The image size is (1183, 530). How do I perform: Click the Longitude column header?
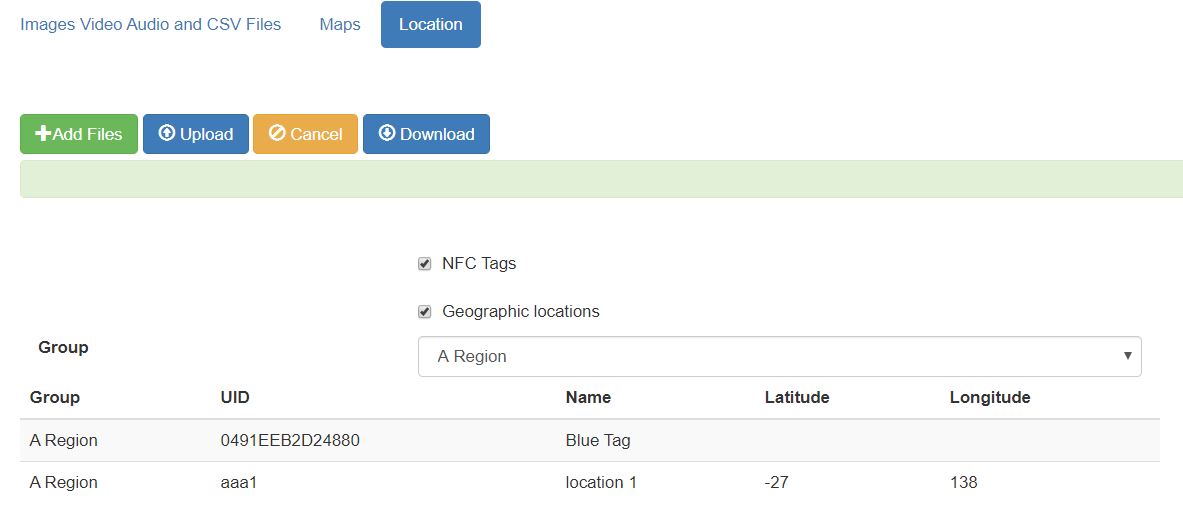coord(989,397)
